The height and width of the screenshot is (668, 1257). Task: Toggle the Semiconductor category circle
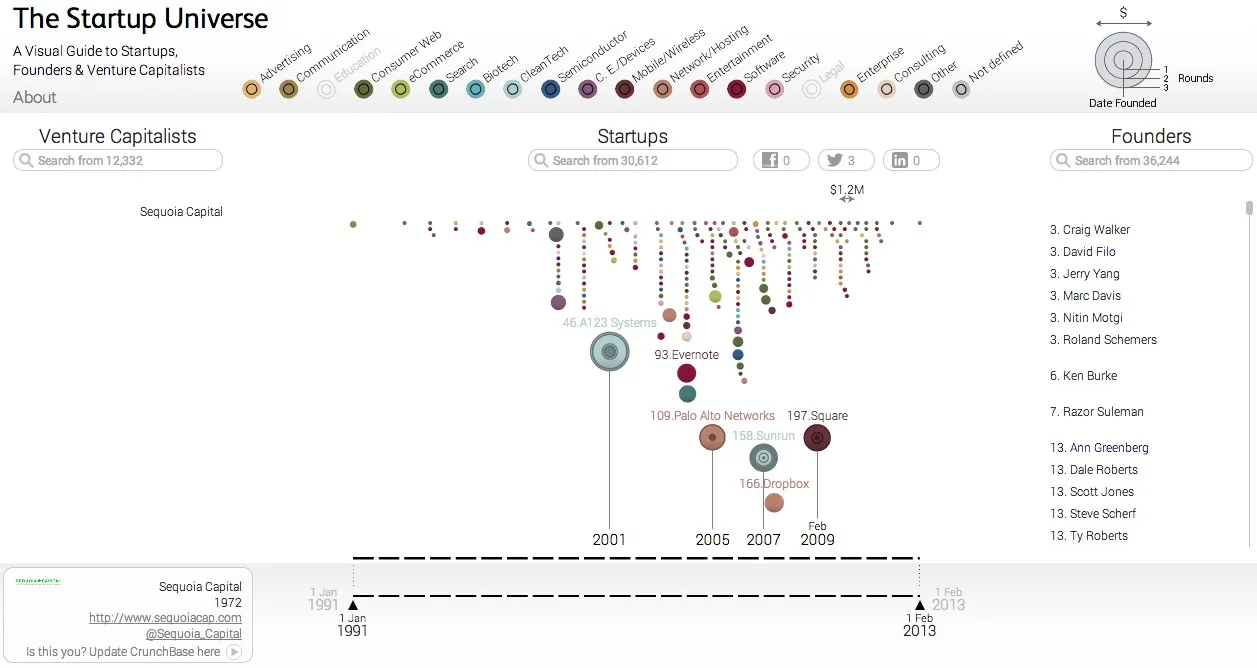click(x=550, y=90)
